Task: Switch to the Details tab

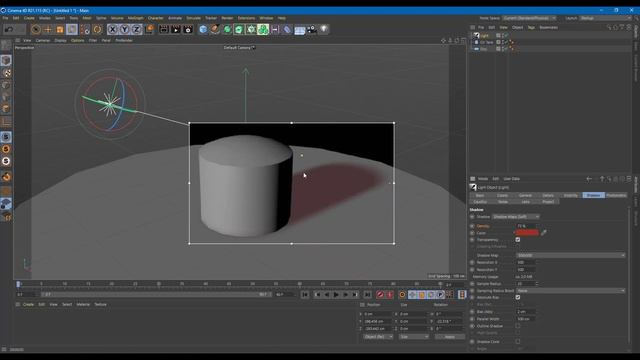Action: pyautogui.click(x=548, y=196)
